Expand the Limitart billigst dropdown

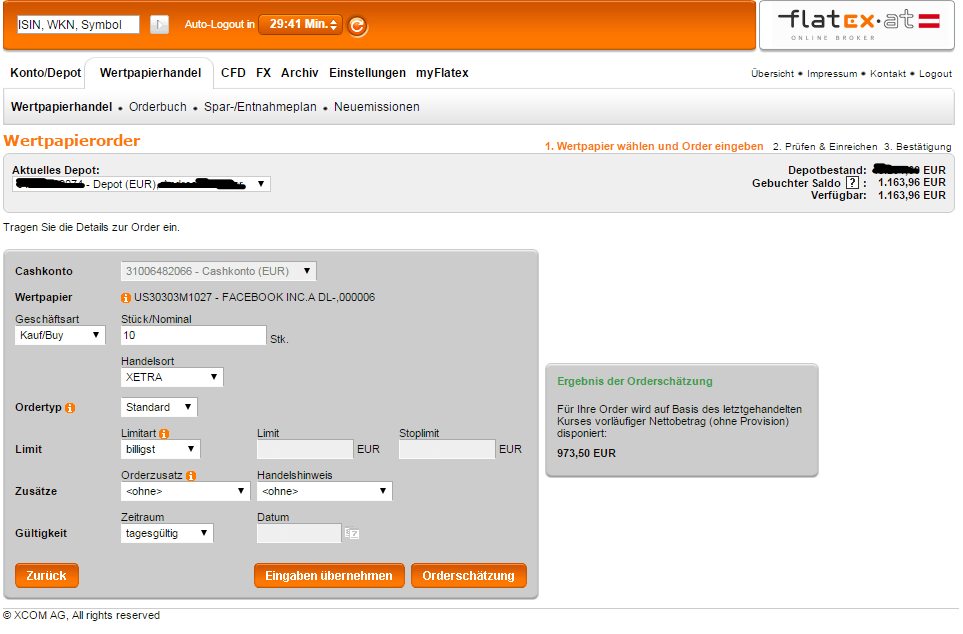tap(160, 450)
